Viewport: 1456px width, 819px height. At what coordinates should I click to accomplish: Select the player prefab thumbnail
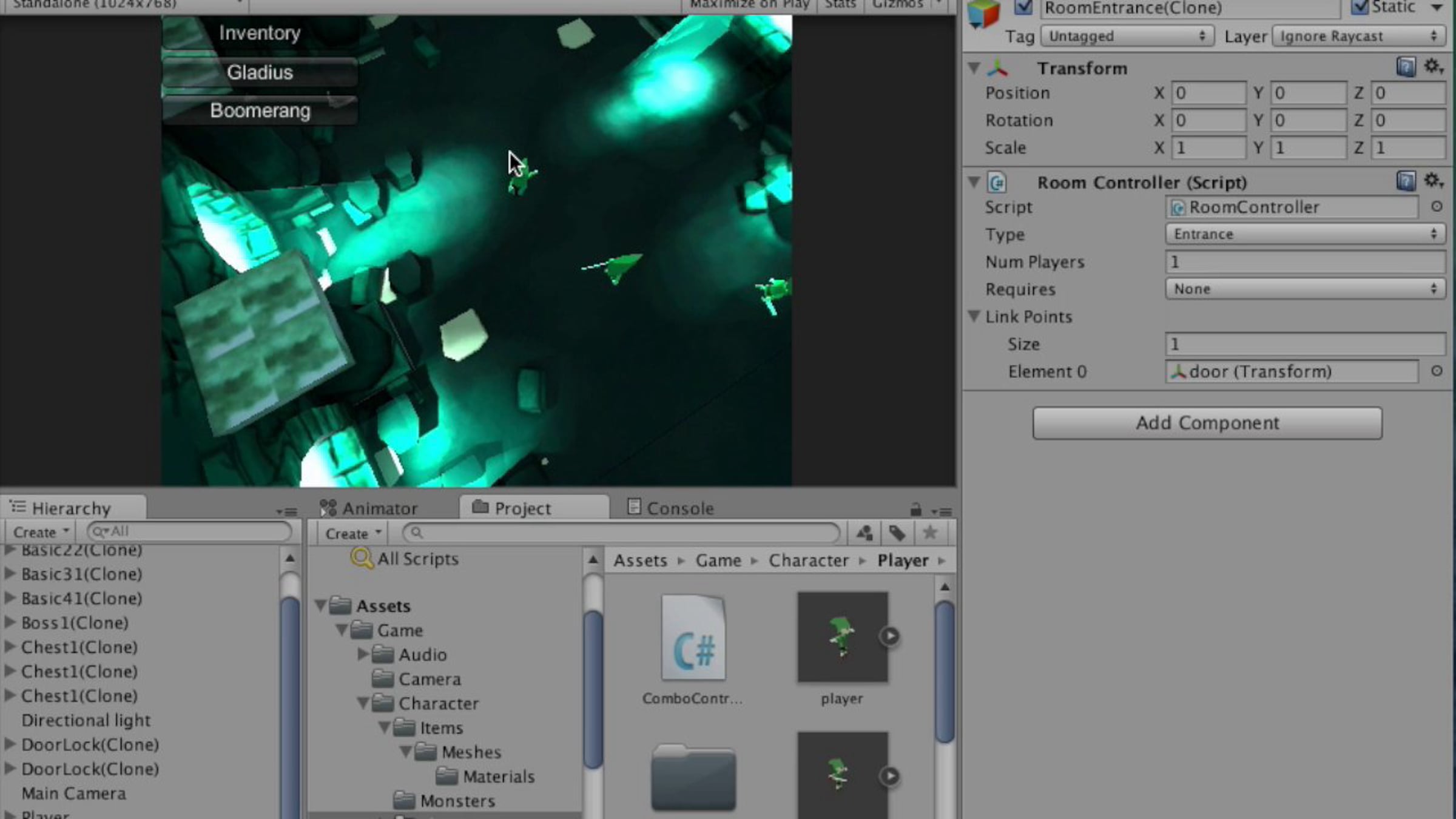tap(842, 638)
